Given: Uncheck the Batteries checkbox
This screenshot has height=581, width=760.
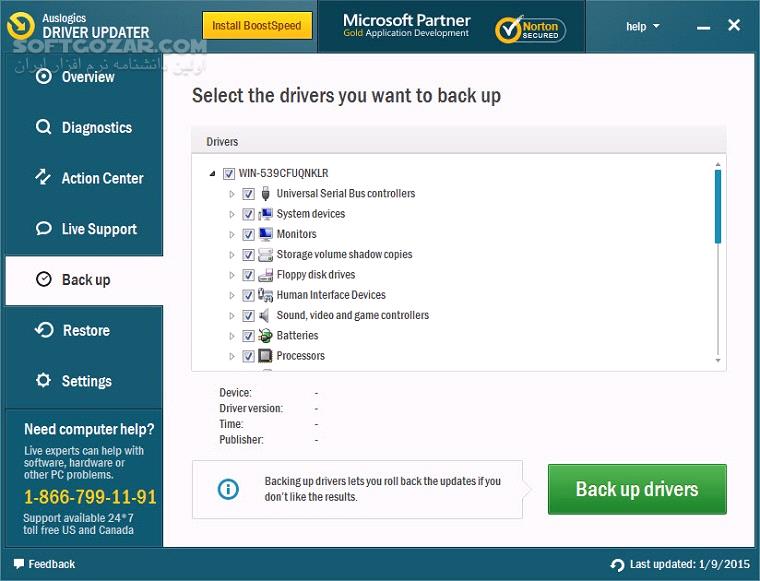Looking at the screenshot, I should (x=248, y=336).
